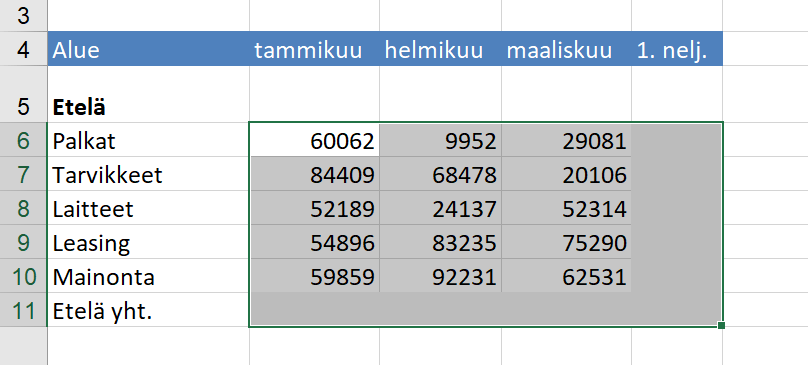Click the empty 1. nelj. cell in Palkat row

(677, 140)
